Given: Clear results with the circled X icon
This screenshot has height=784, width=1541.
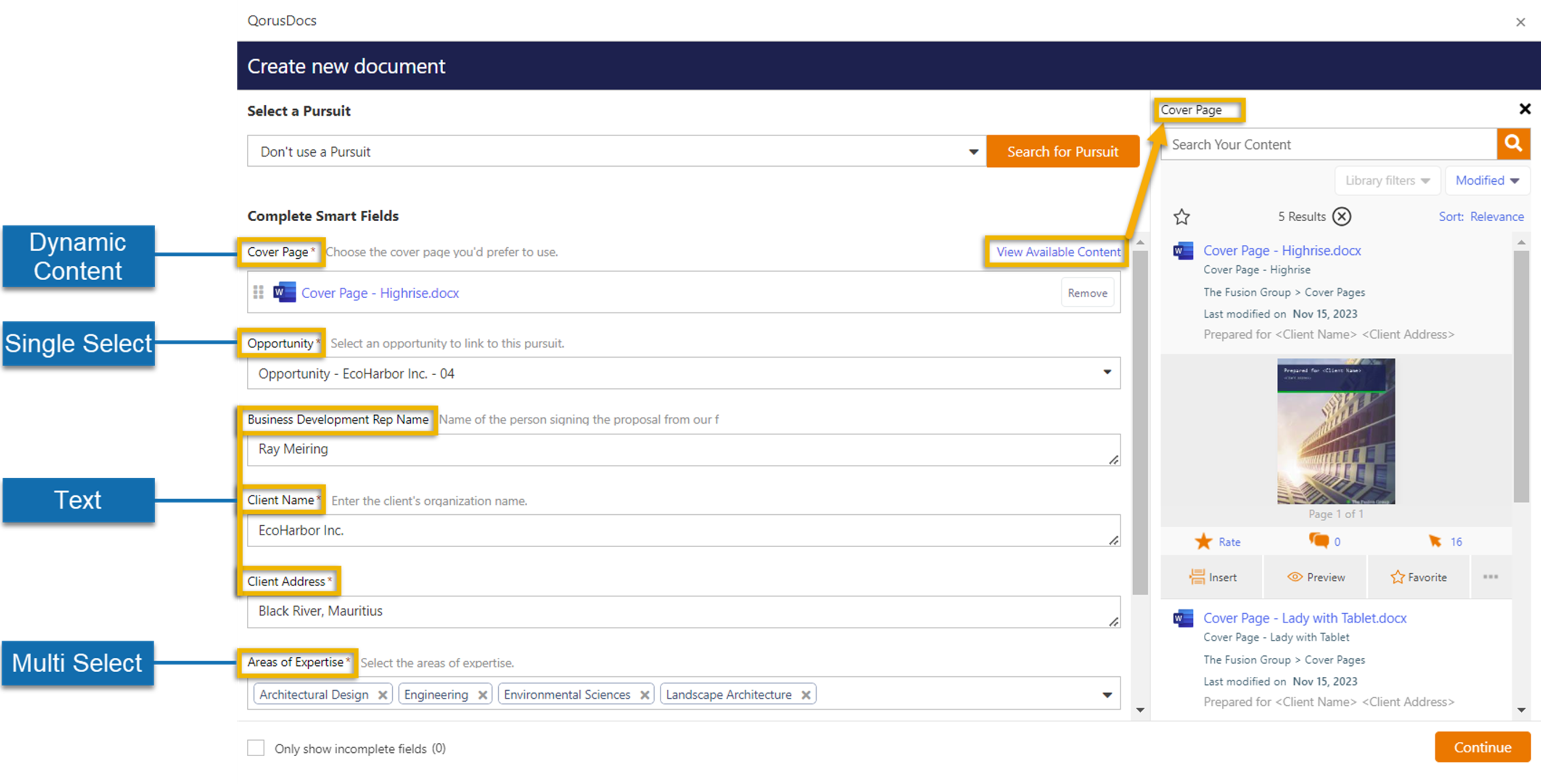Looking at the screenshot, I should [x=1342, y=217].
